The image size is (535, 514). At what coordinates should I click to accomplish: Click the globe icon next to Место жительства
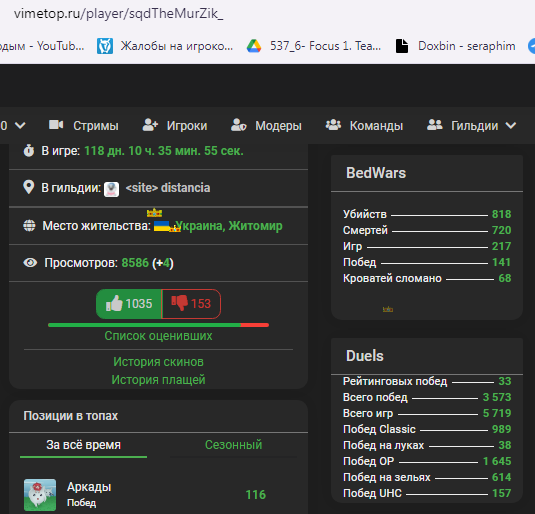(29, 226)
